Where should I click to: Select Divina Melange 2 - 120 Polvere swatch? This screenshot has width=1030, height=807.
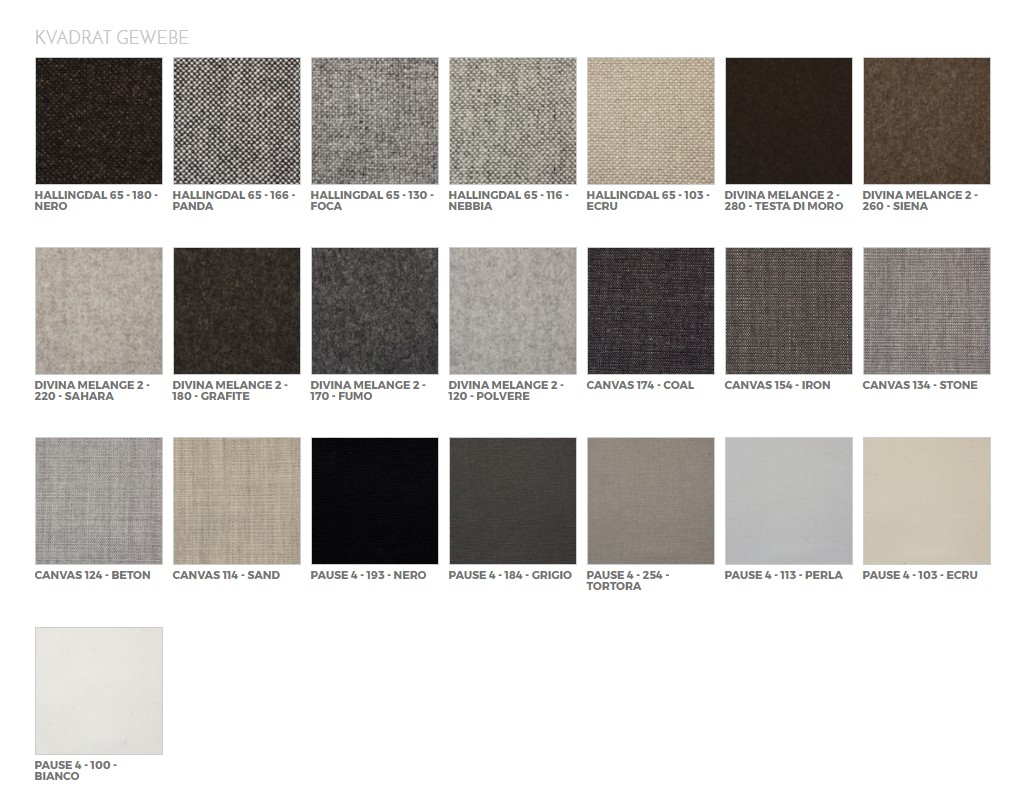point(512,310)
